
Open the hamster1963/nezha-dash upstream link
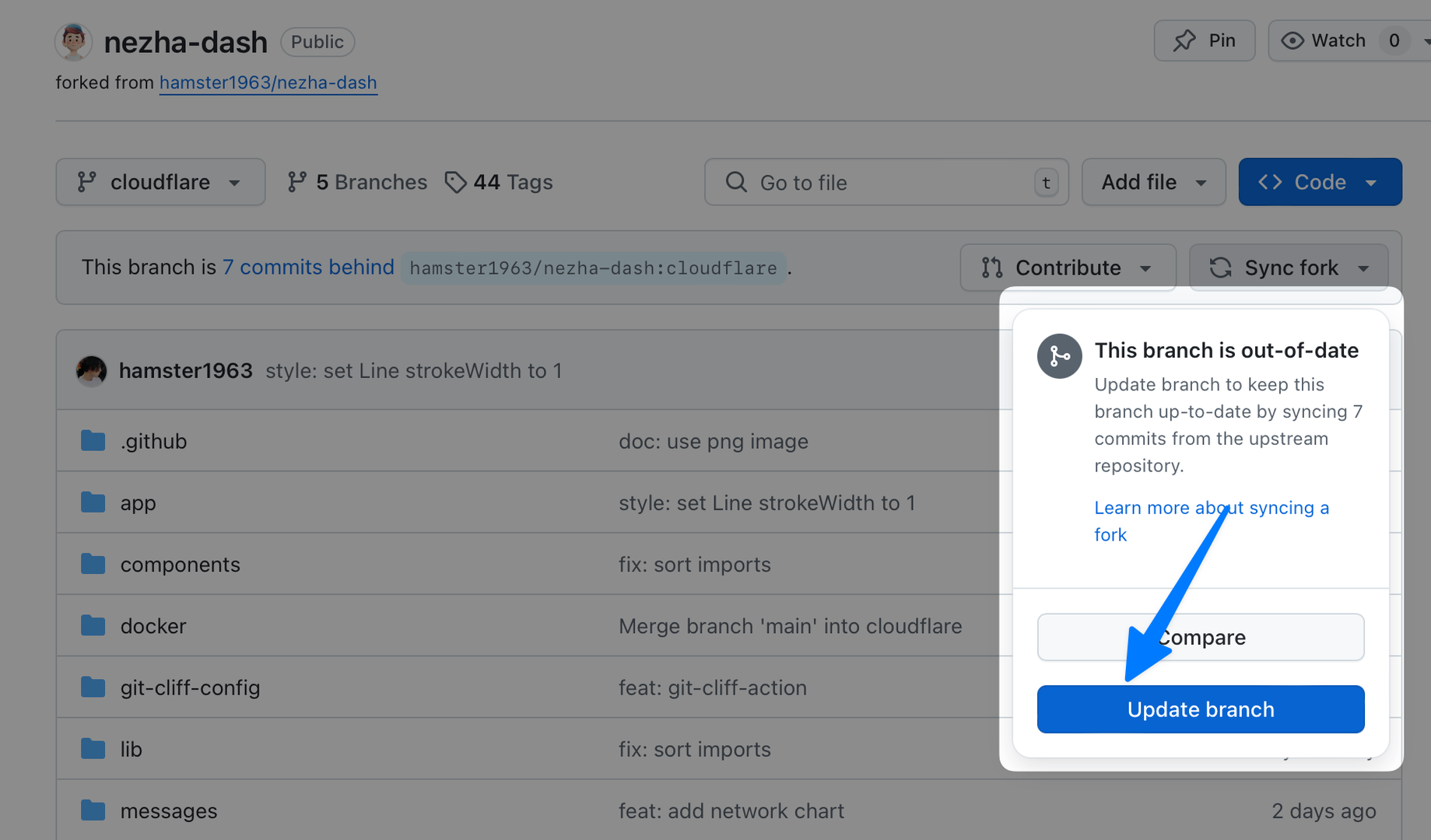click(x=268, y=82)
